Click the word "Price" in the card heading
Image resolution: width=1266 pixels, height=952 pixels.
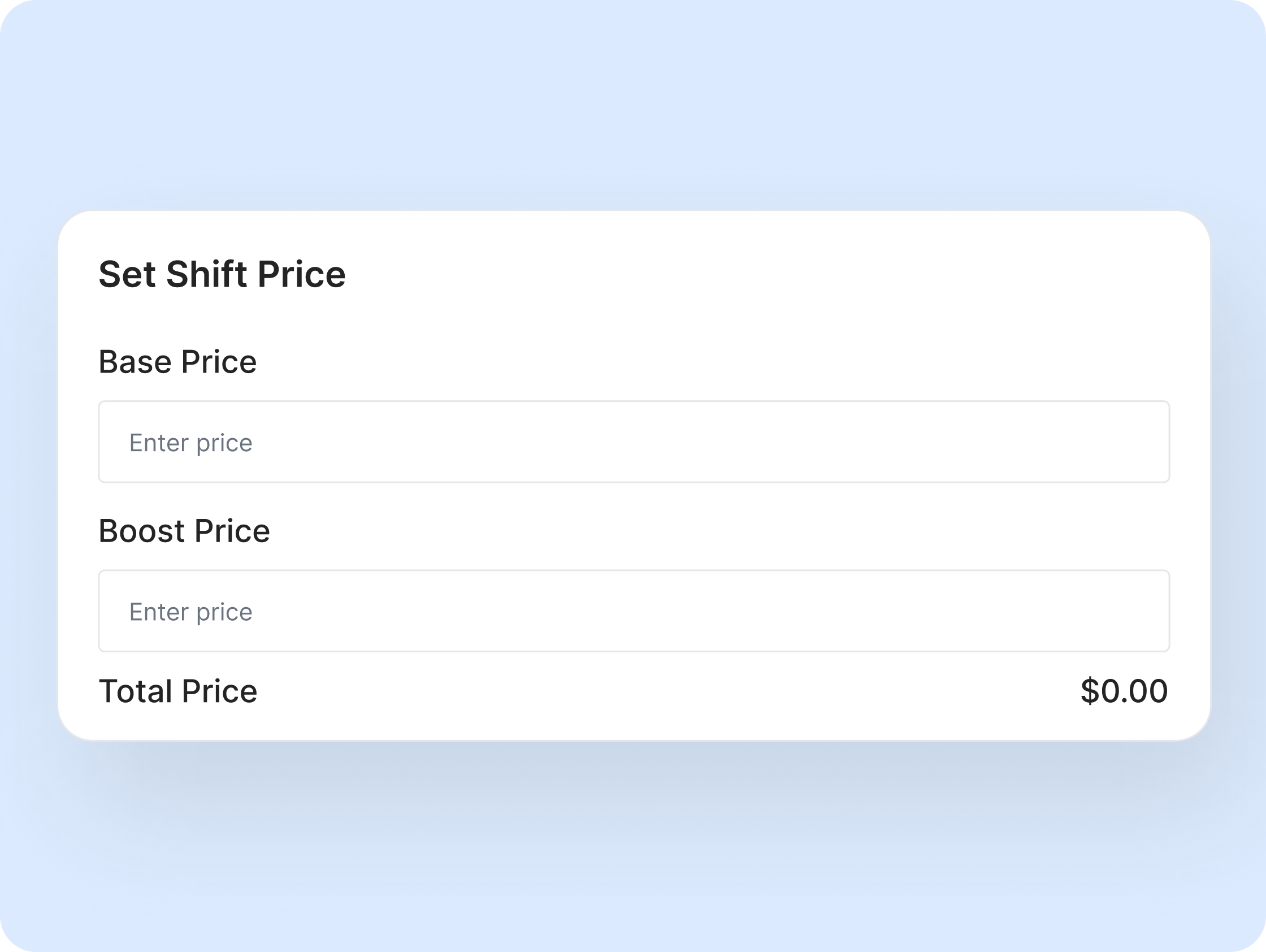(x=302, y=274)
